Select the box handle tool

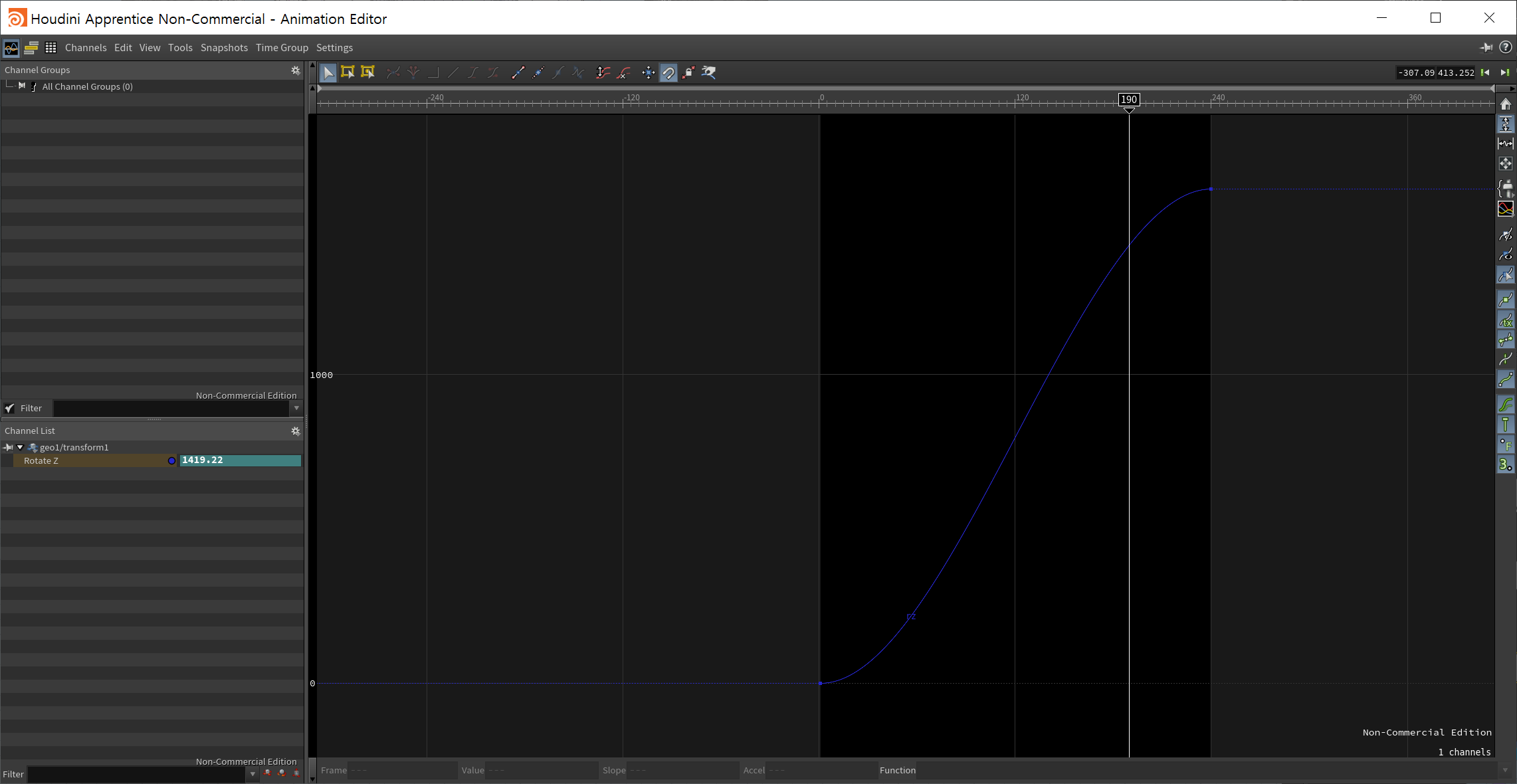[x=348, y=72]
